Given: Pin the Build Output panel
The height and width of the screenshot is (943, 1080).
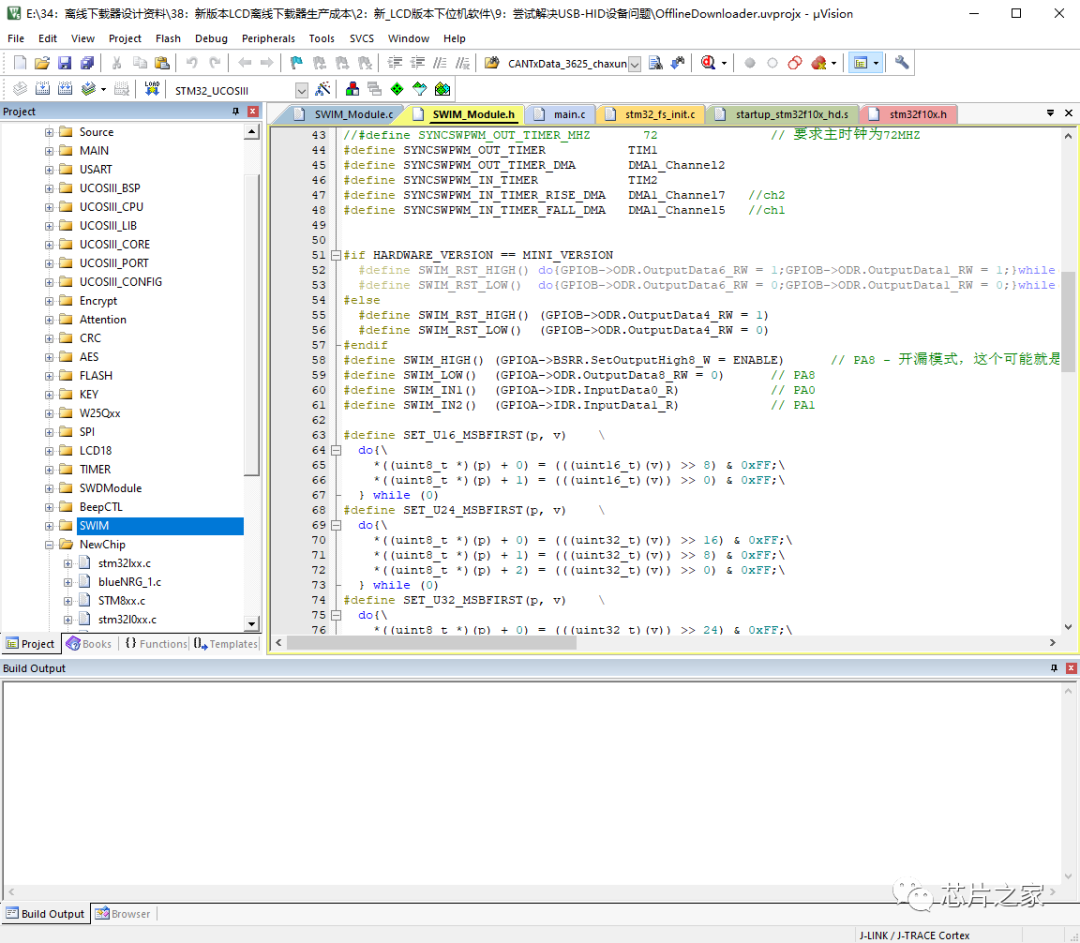Looking at the screenshot, I should (x=1054, y=668).
